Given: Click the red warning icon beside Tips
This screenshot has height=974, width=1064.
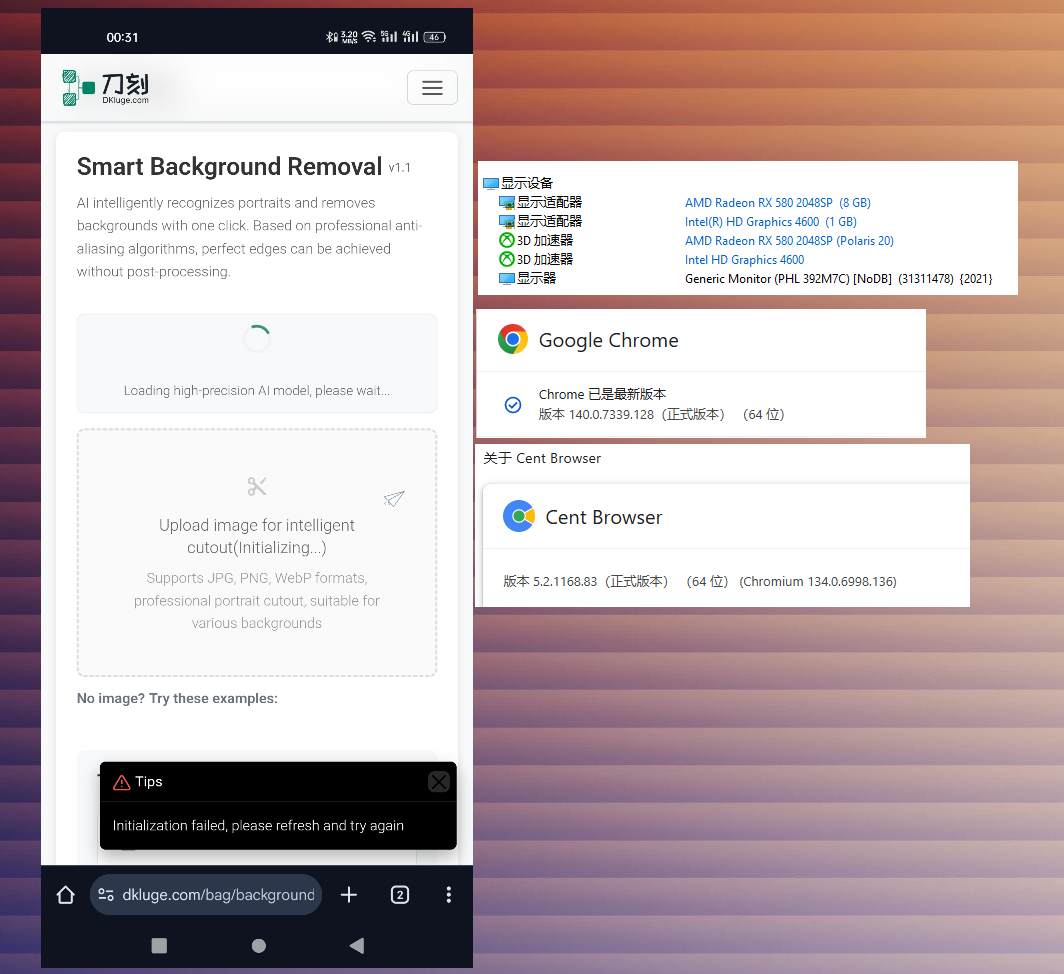Looking at the screenshot, I should [122, 782].
